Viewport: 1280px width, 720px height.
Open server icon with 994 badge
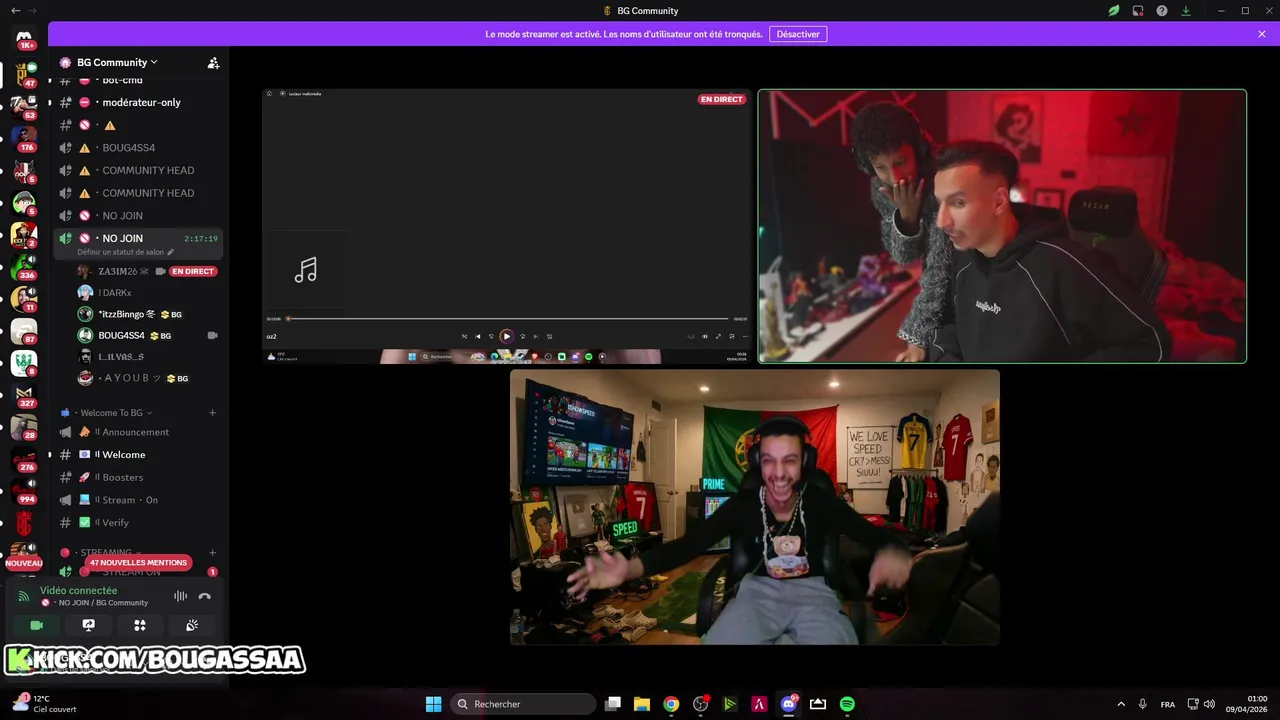[x=24, y=491]
